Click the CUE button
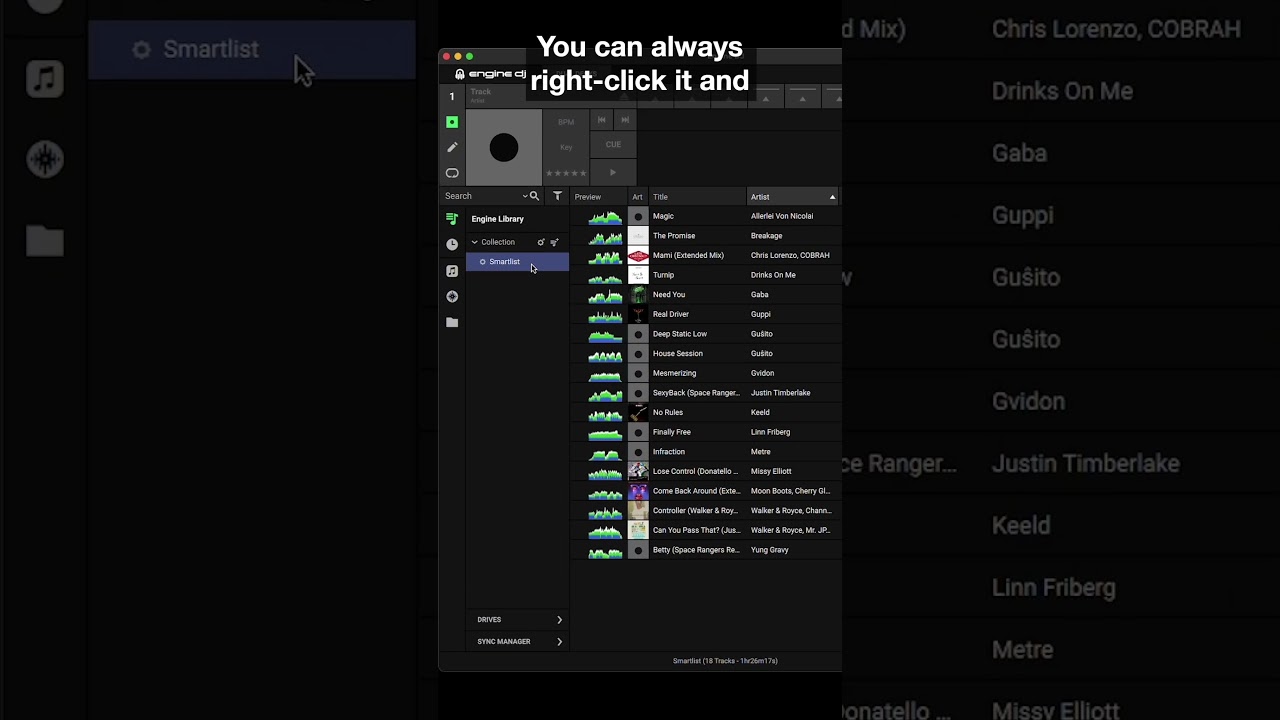1280x720 pixels. [x=613, y=145]
